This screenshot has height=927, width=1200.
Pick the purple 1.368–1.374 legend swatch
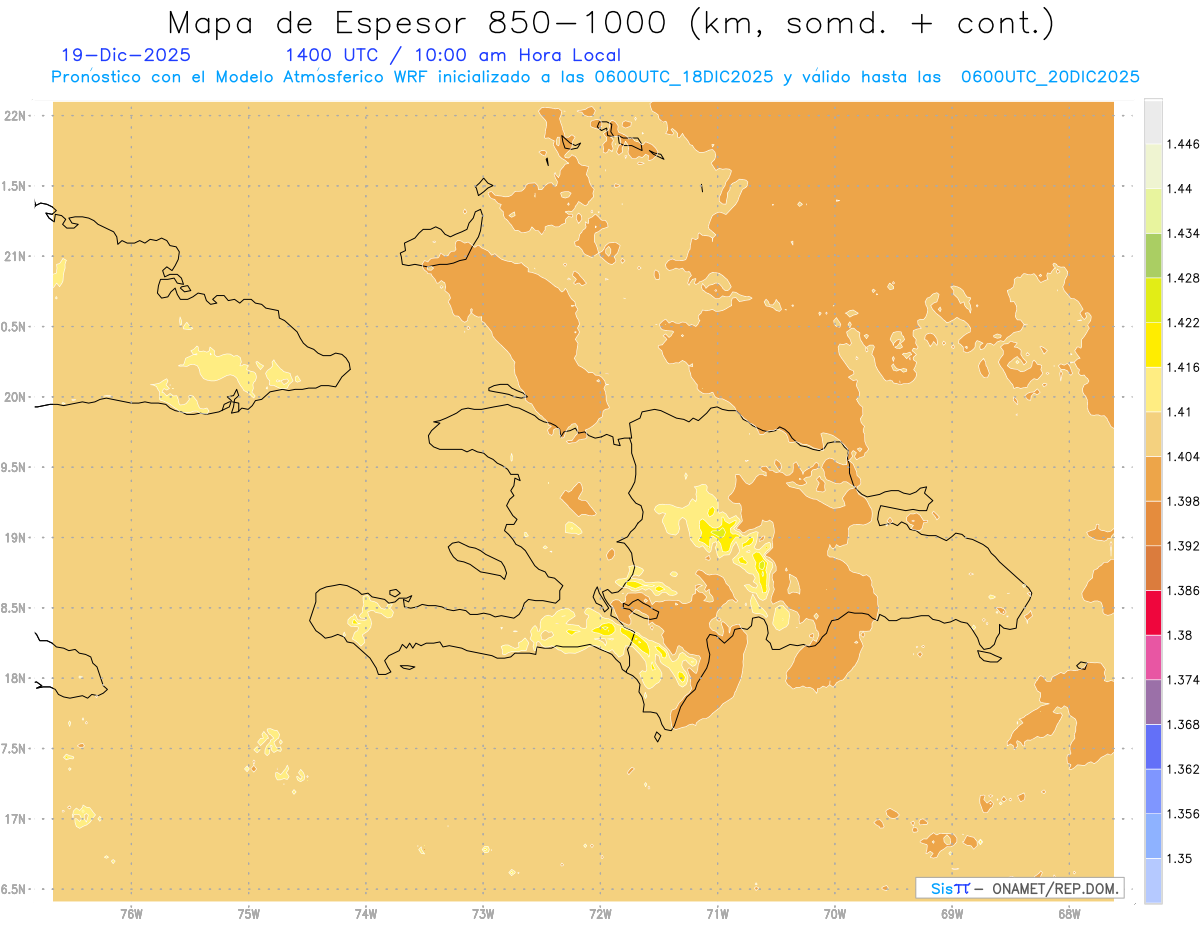click(x=1153, y=702)
